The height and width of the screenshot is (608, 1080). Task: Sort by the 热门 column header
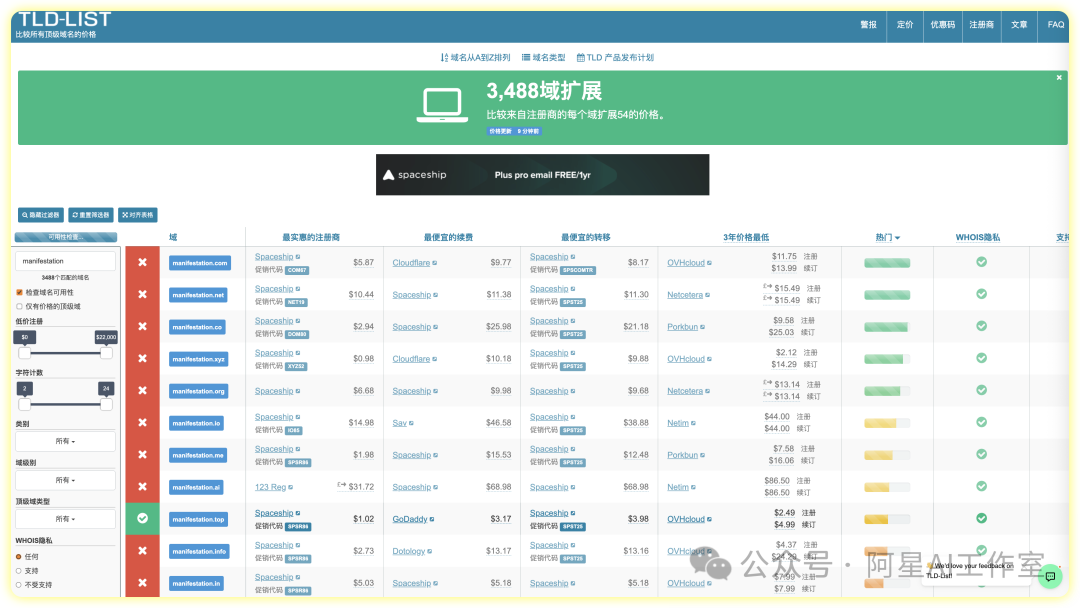coord(887,238)
